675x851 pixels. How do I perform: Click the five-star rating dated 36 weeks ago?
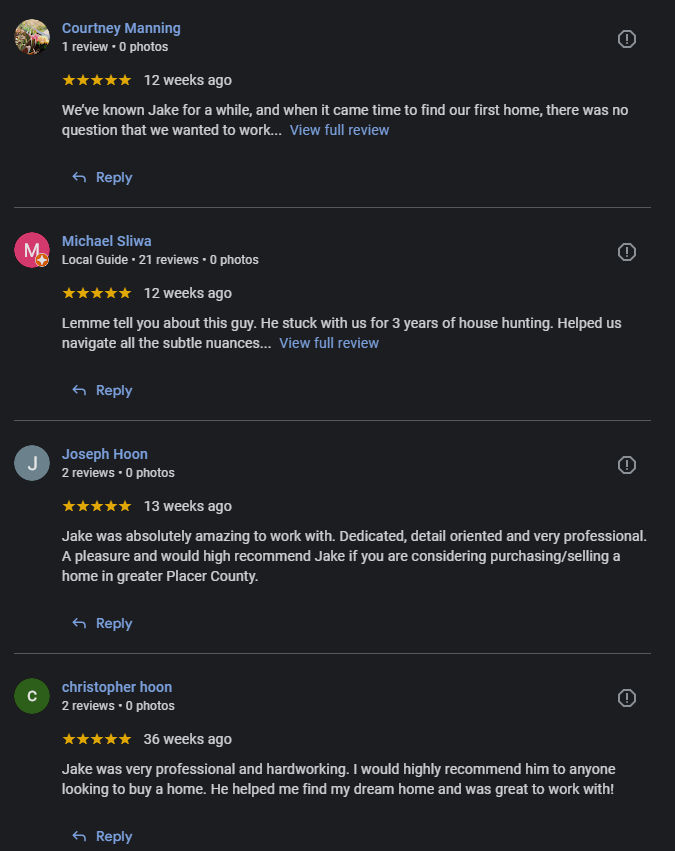(x=96, y=739)
